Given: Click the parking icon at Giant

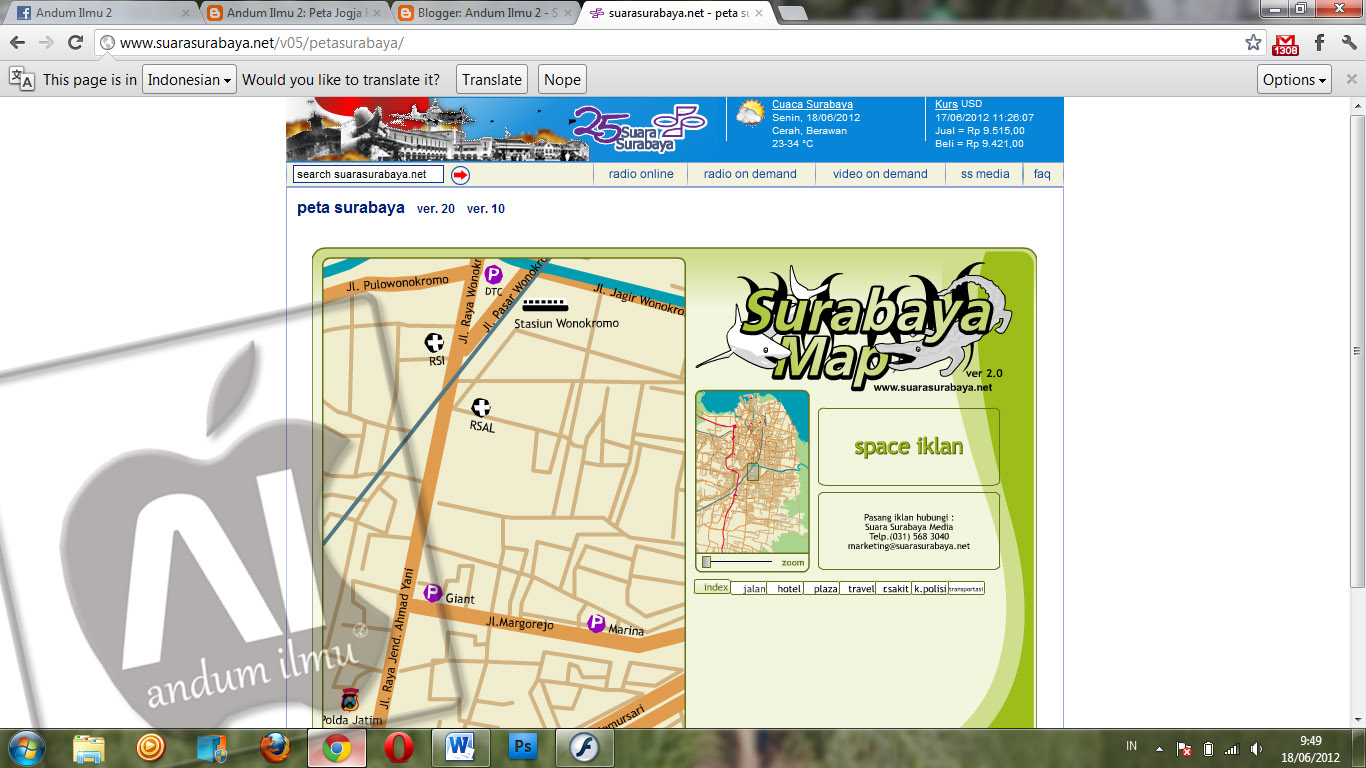Looking at the screenshot, I should click(x=432, y=593).
